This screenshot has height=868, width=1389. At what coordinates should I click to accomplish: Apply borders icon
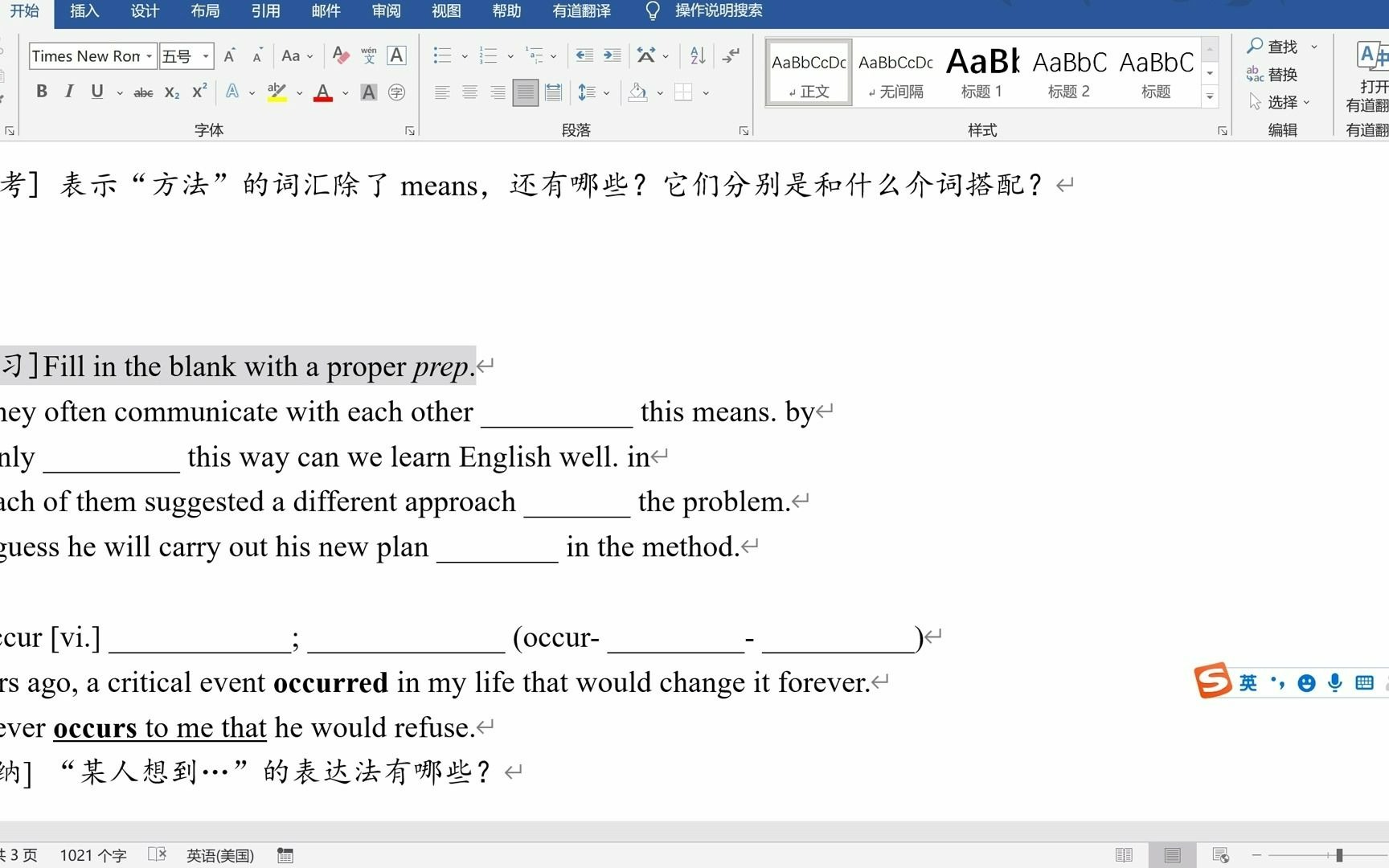683,92
